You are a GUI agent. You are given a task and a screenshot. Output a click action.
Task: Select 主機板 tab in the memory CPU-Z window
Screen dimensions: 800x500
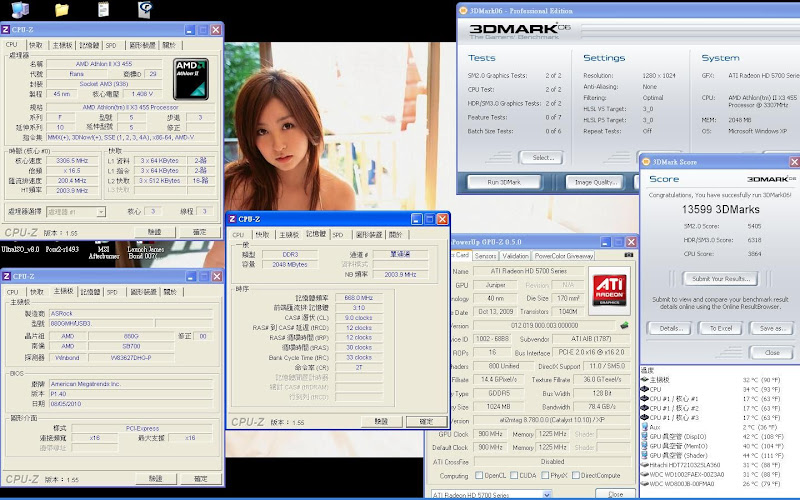click(289, 235)
